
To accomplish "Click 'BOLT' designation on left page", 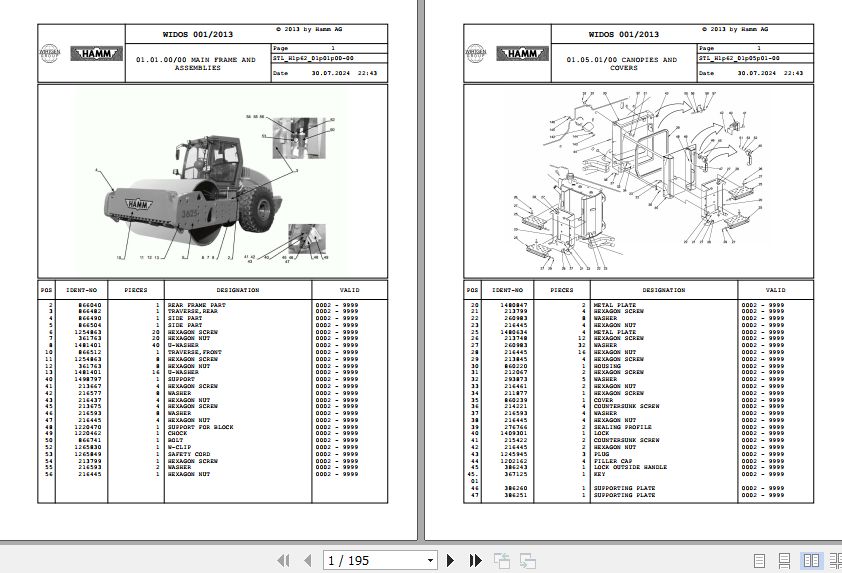I will tap(175, 440).
